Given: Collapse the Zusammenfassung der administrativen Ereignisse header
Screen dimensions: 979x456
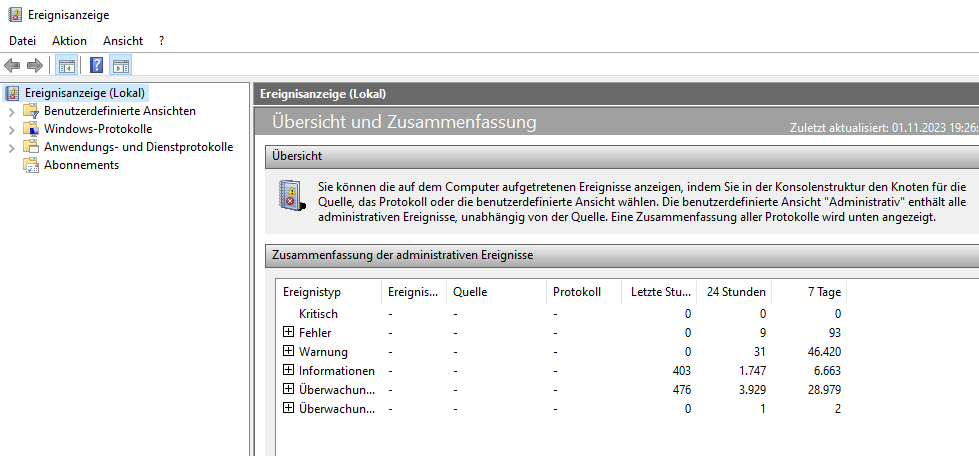Looking at the screenshot, I should [x=622, y=255].
